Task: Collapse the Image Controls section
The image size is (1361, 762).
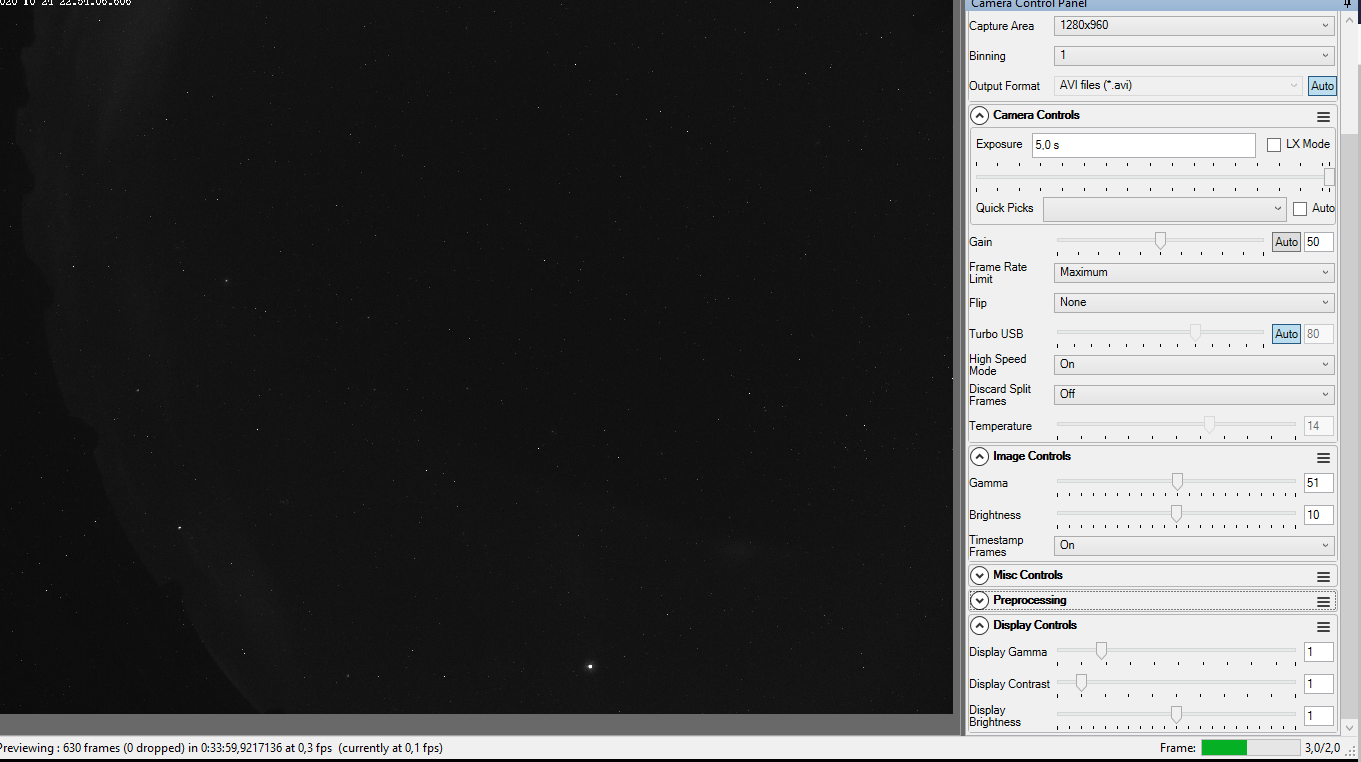Action: tap(980, 457)
